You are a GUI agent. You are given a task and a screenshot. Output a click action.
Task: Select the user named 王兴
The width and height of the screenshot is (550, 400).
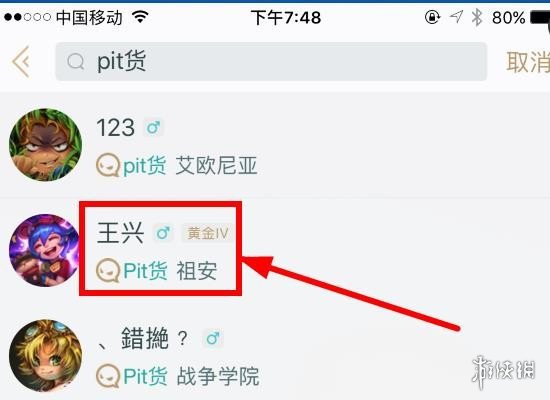[x=120, y=233]
